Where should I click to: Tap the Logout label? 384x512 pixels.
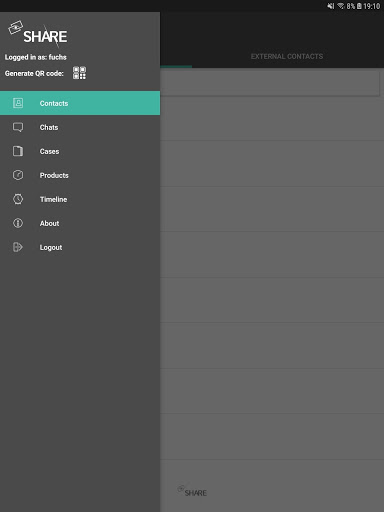[x=51, y=248]
